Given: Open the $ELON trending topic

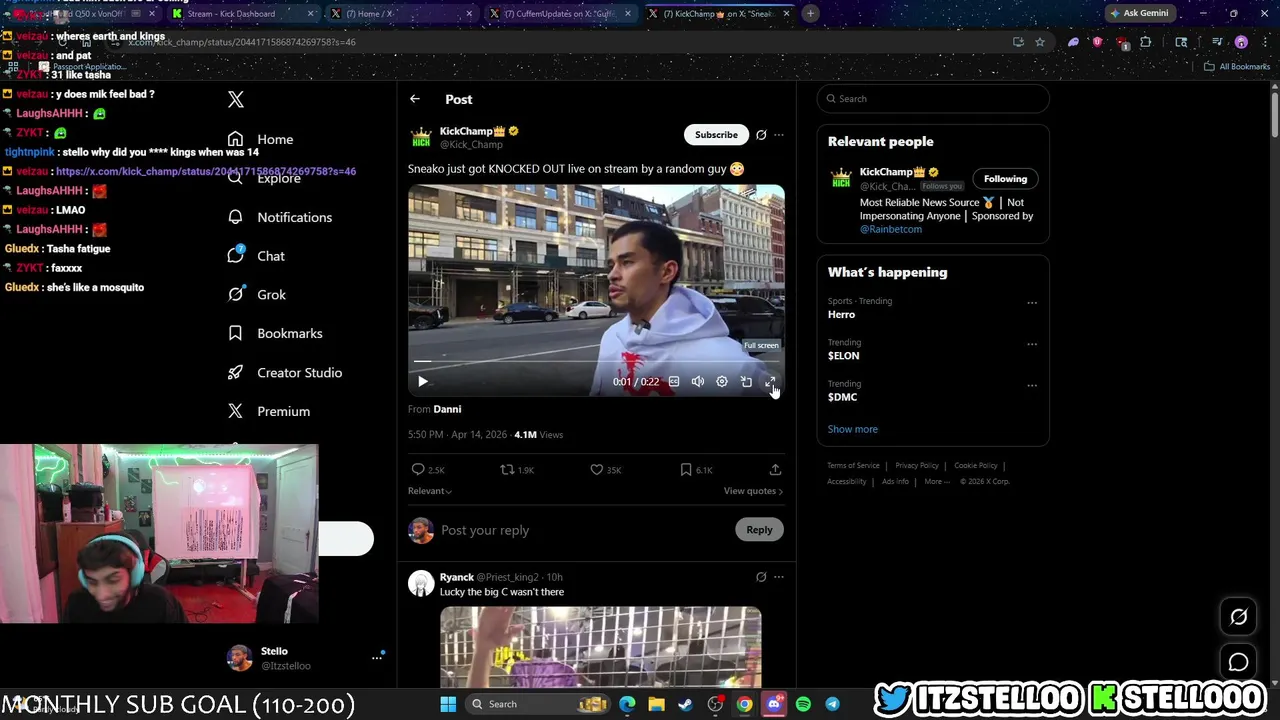Looking at the screenshot, I should coord(843,355).
